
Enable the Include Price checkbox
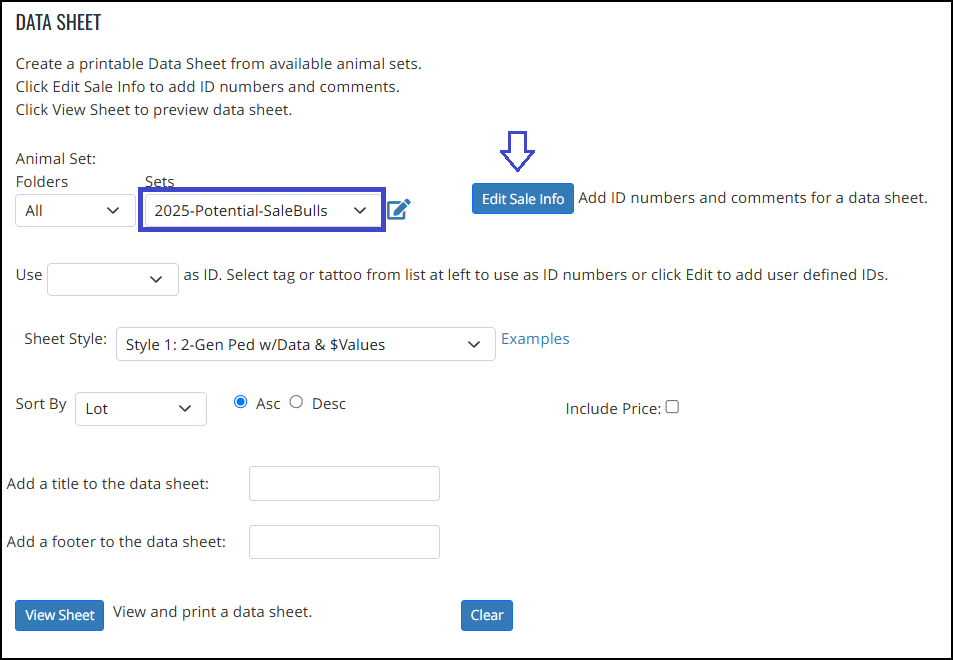pos(672,407)
